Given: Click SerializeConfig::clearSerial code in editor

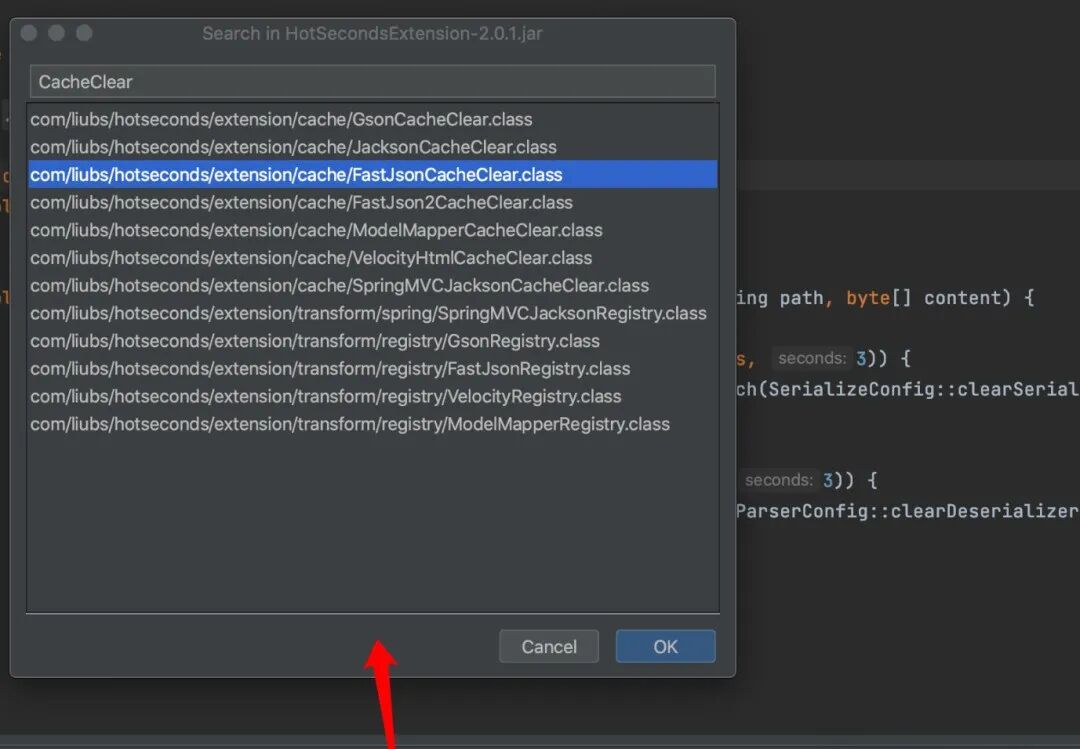Looking at the screenshot, I should [924, 389].
